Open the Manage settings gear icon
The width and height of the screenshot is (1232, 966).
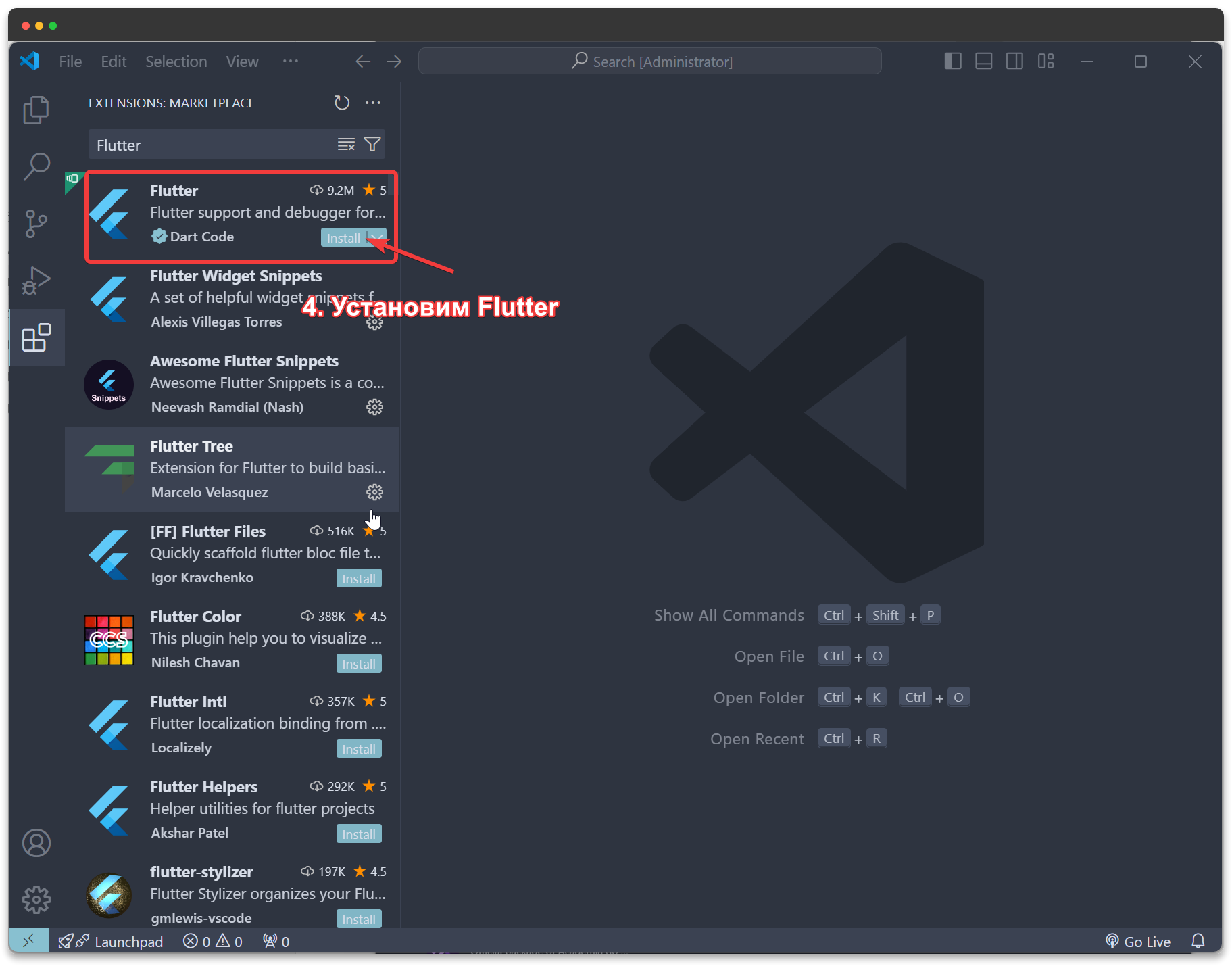(36, 900)
